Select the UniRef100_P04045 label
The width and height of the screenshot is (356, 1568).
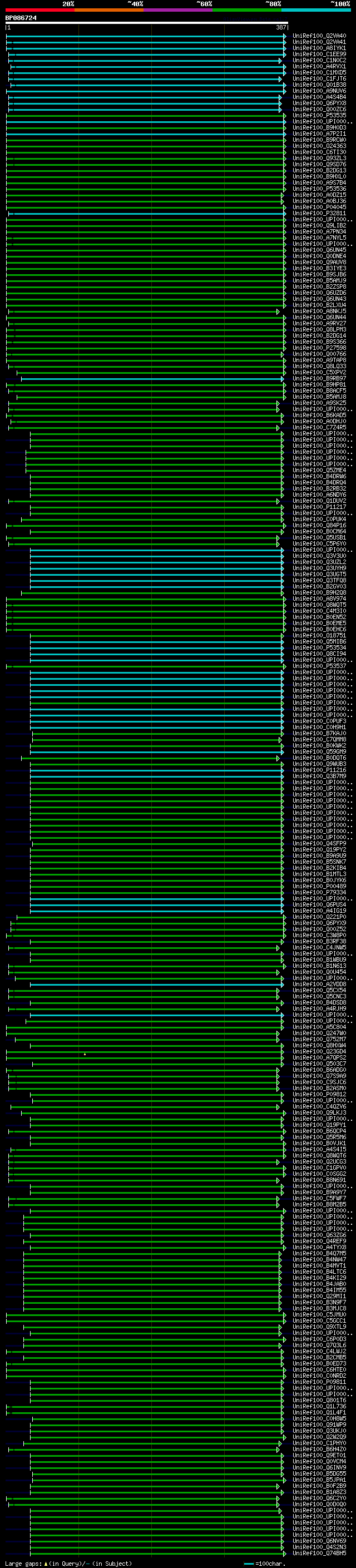pyautogui.click(x=319, y=207)
